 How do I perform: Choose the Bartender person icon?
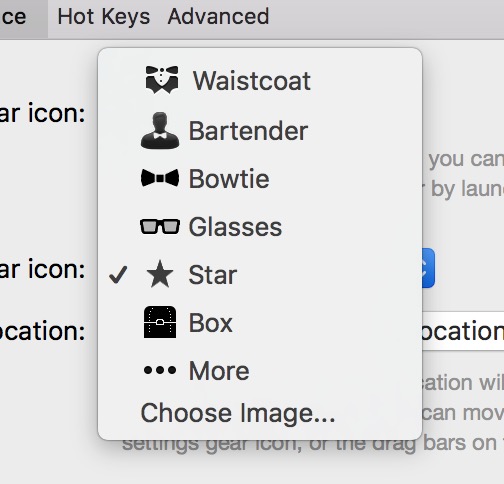click(x=160, y=130)
